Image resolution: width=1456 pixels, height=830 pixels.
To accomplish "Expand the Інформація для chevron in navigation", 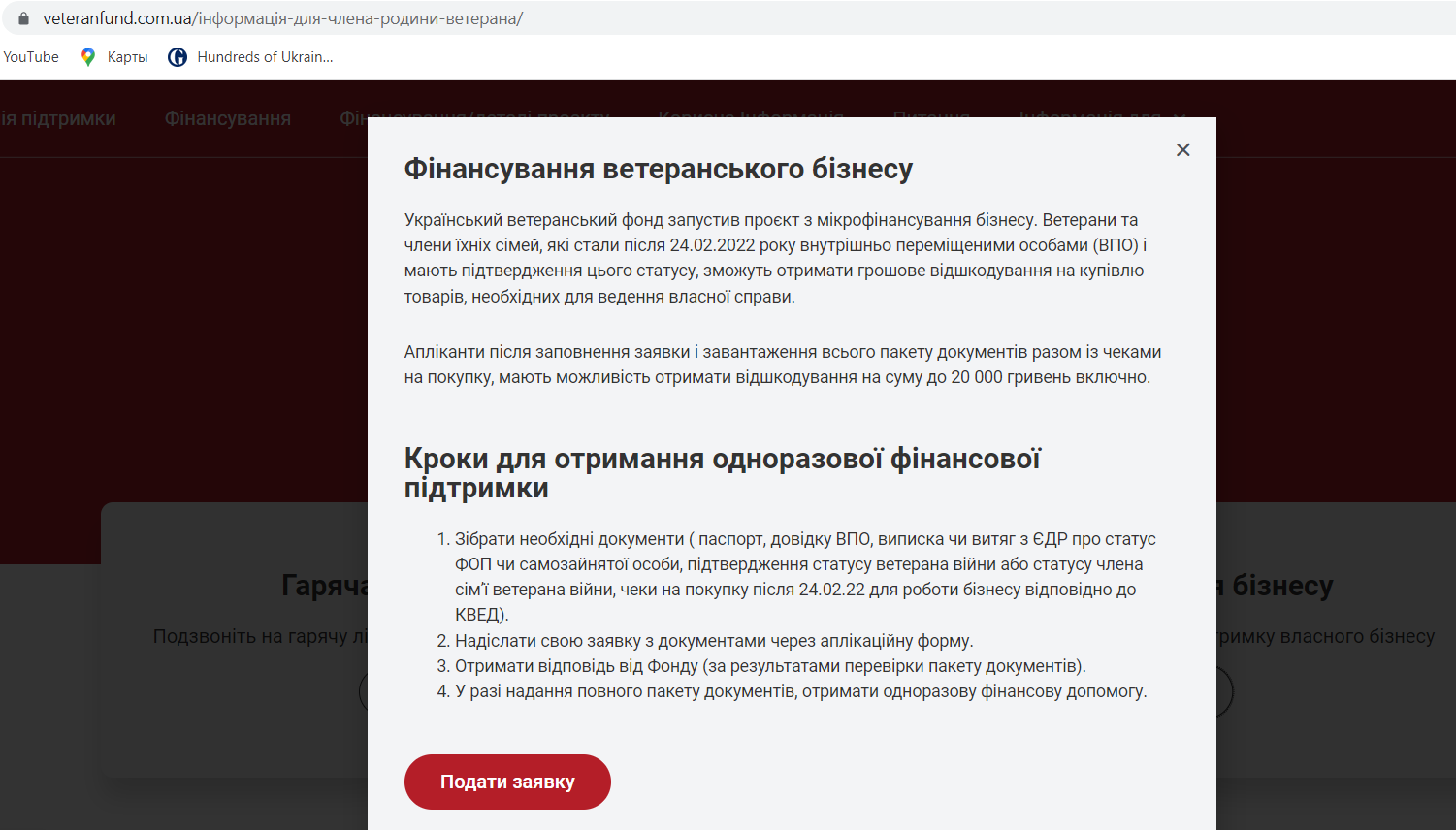I will (1181, 118).
